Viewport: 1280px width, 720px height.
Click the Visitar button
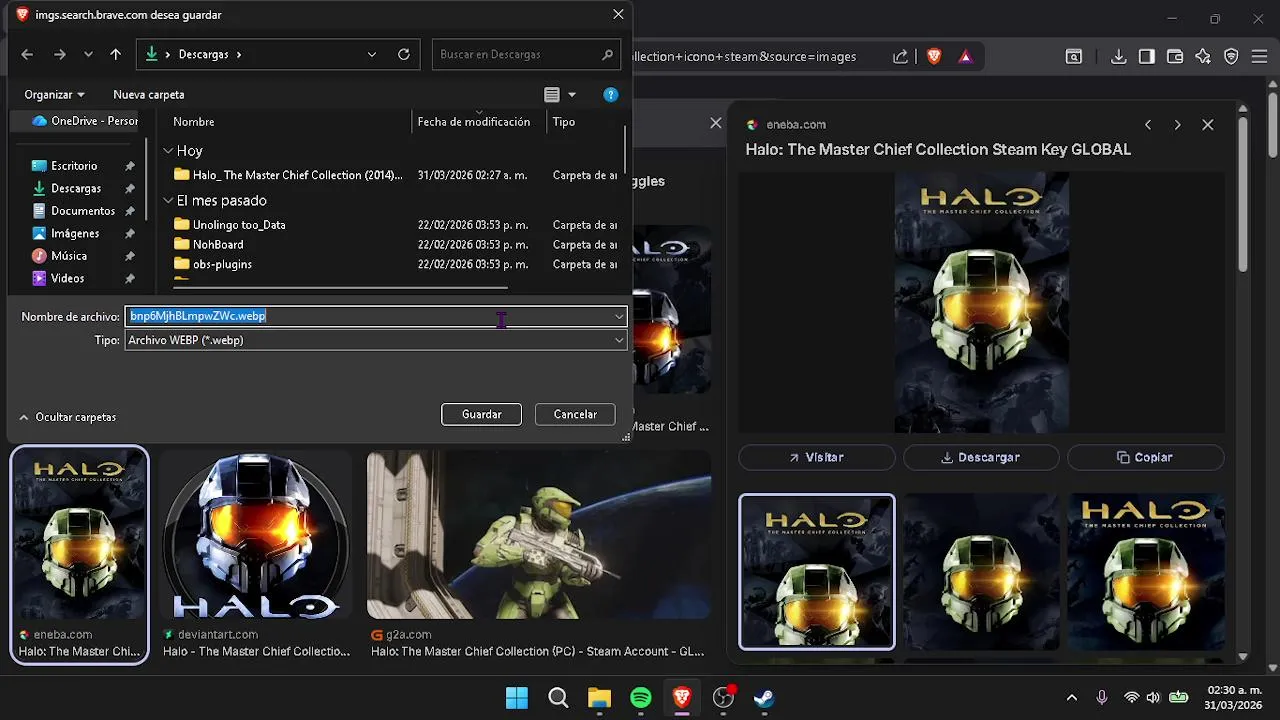tap(816, 457)
